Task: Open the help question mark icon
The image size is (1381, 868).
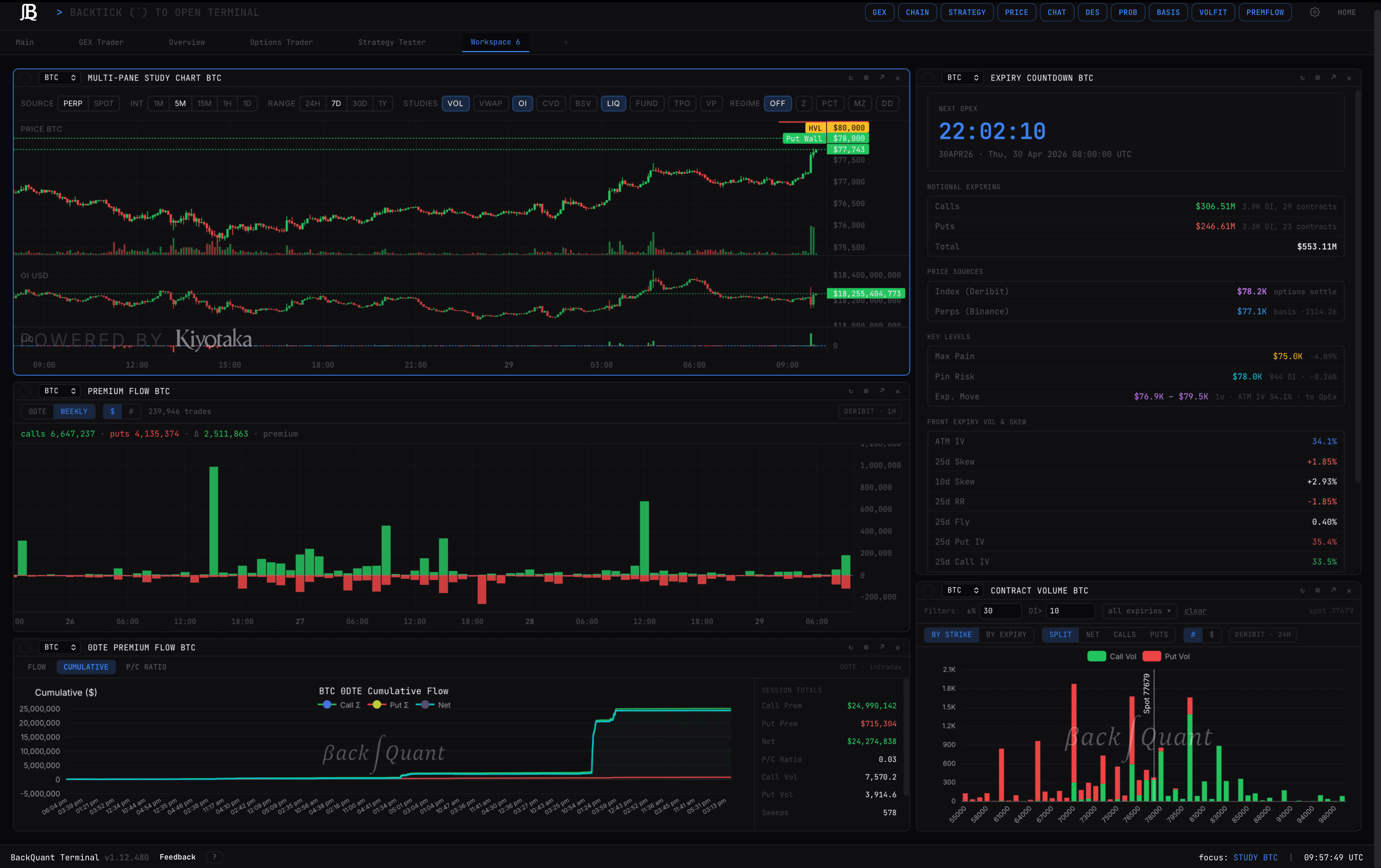Action: (214, 857)
